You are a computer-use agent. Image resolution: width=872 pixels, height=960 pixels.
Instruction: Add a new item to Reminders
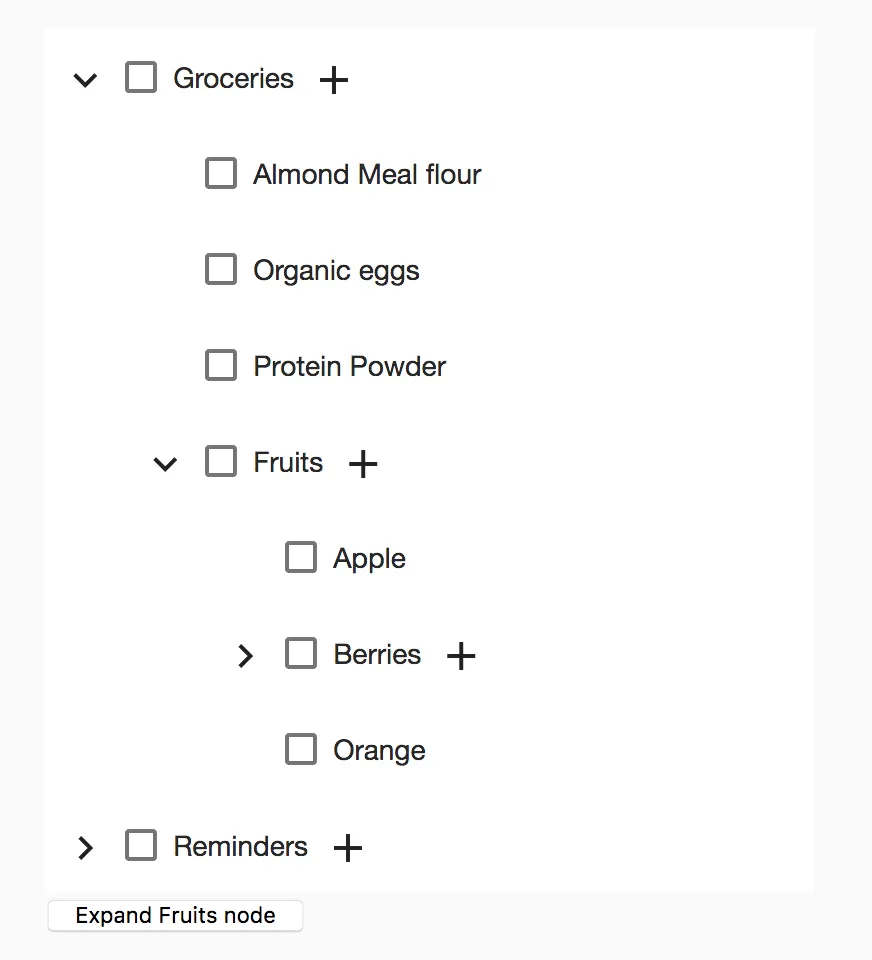[x=347, y=848]
